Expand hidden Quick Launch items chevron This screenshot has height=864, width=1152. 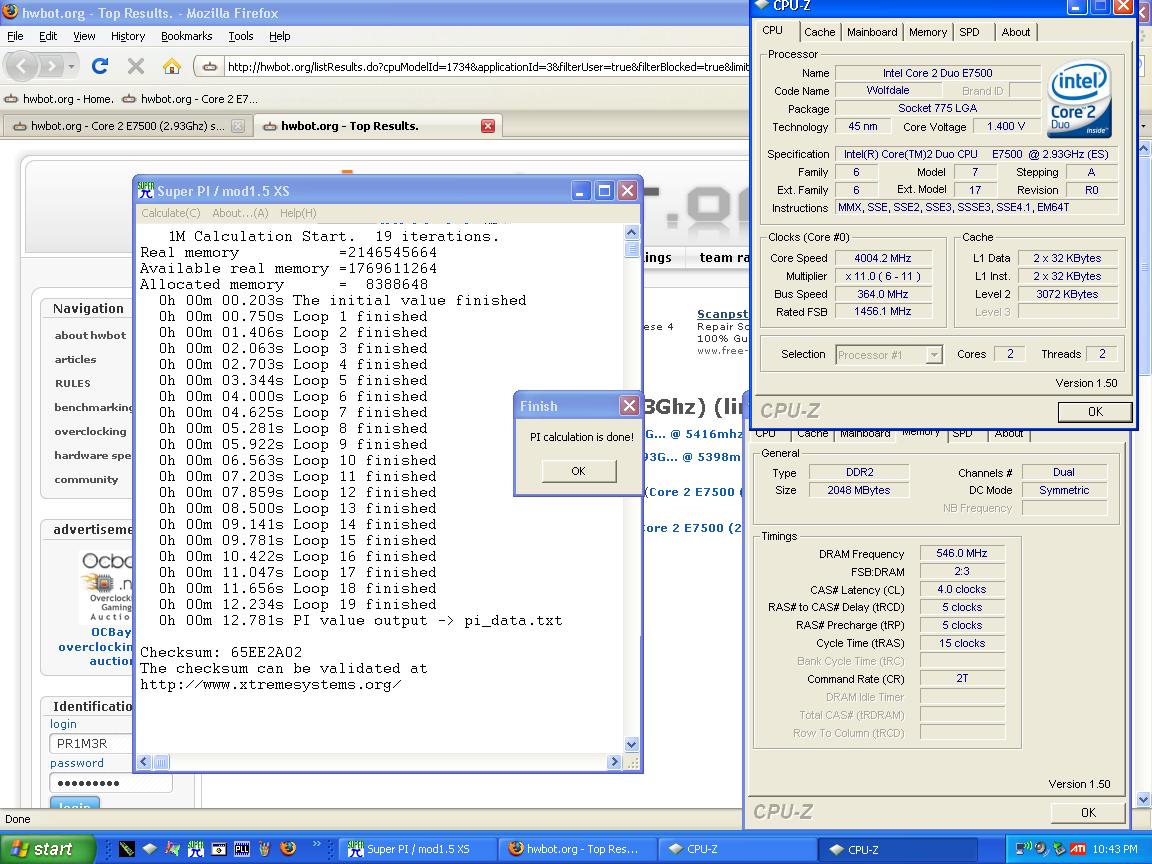click(x=317, y=844)
